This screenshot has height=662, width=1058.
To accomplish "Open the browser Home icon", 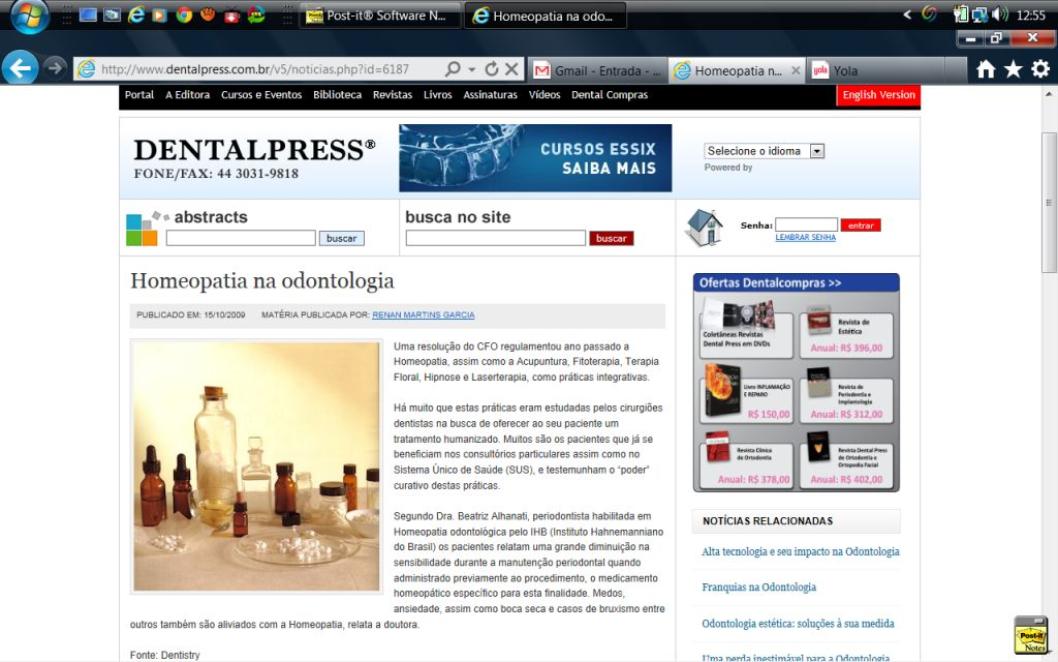I will [985, 69].
